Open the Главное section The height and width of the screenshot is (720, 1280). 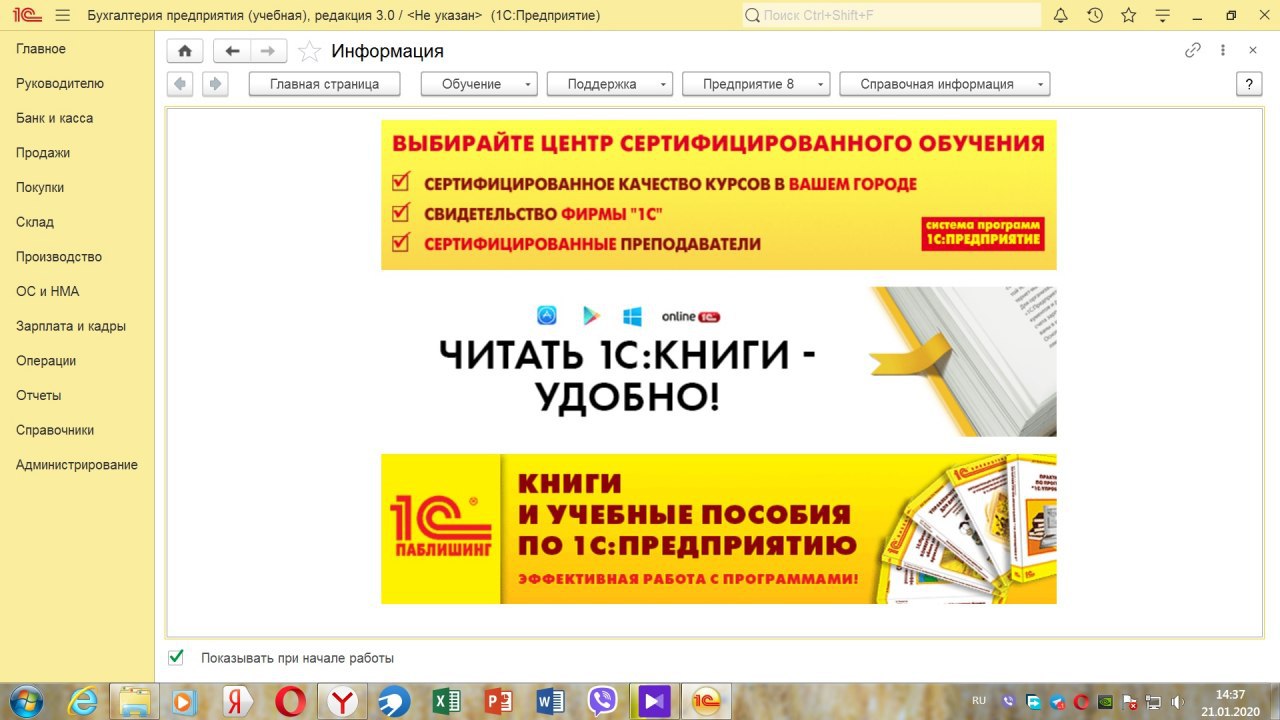(41, 49)
